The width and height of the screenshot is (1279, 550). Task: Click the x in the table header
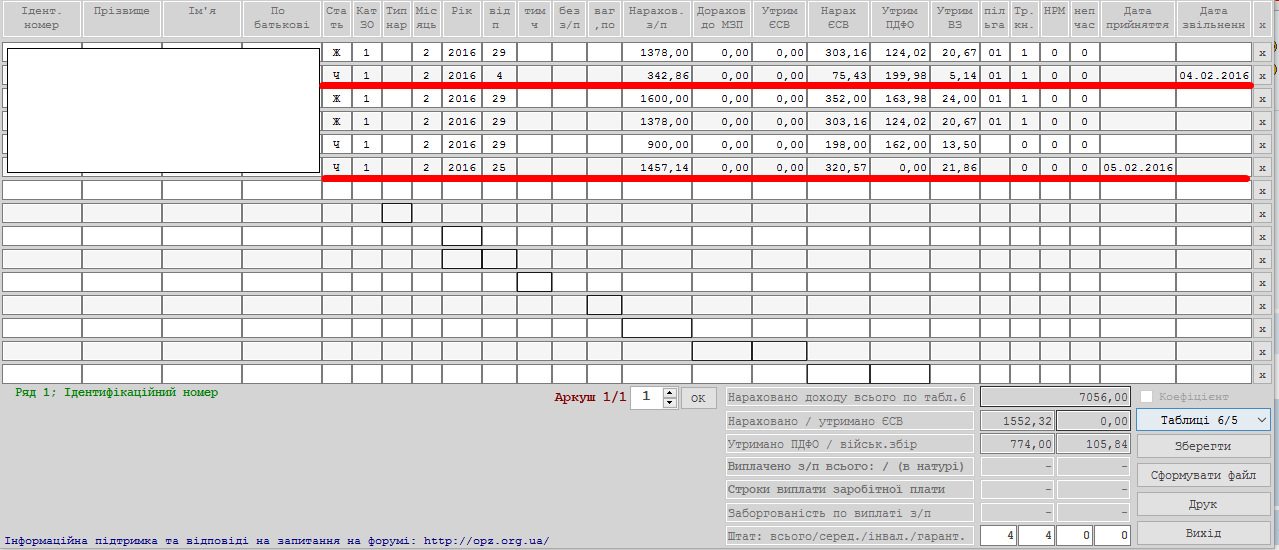click(1262, 17)
